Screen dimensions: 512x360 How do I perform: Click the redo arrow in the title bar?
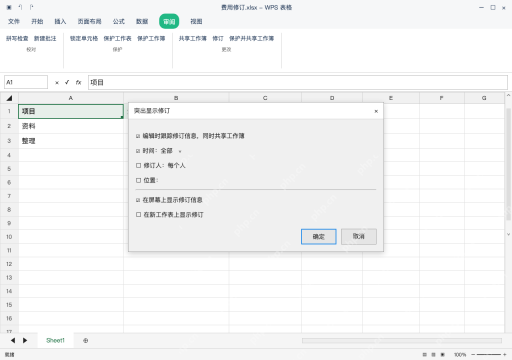point(31,7)
